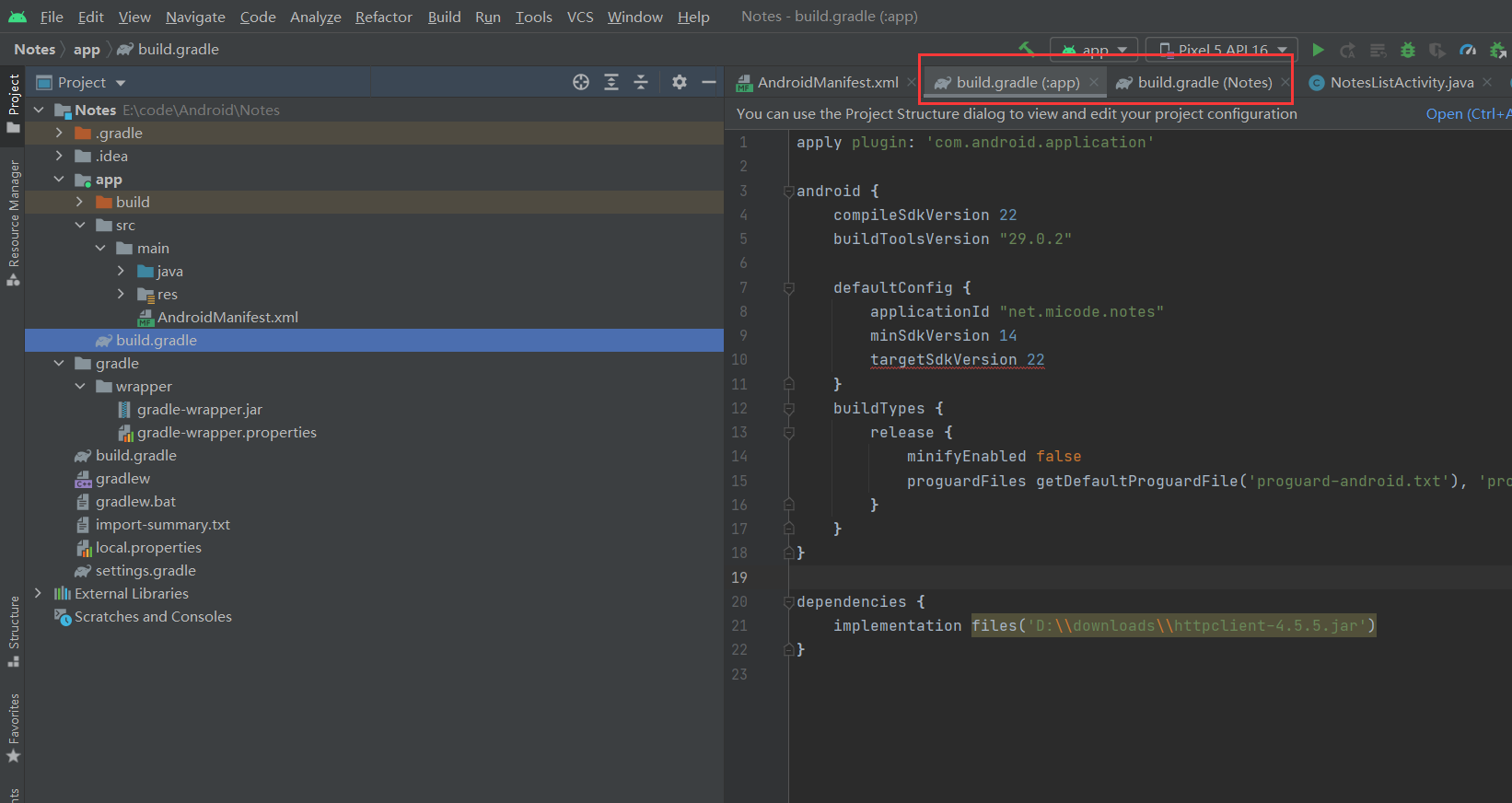Open Project panel gear settings
The height and width of the screenshot is (803, 1512).
pyautogui.click(x=680, y=82)
